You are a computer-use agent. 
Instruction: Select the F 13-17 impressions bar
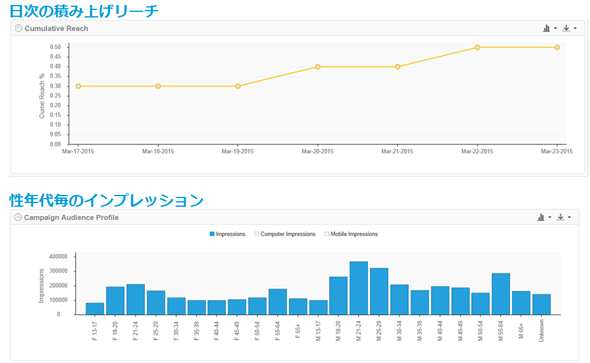click(95, 308)
